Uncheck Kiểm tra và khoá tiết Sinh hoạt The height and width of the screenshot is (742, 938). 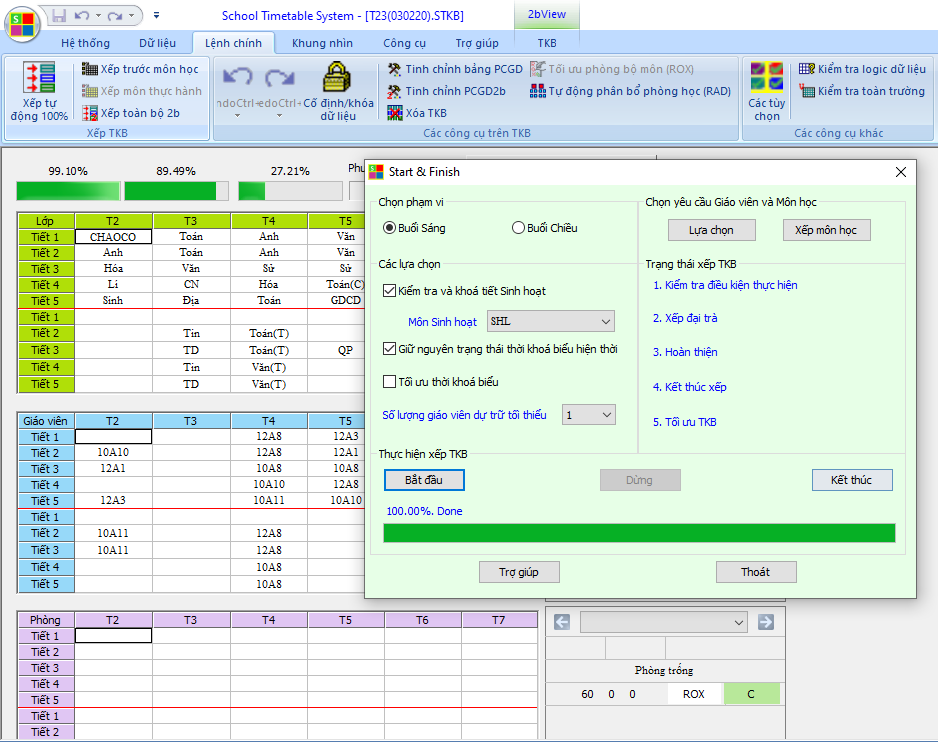[390, 291]
